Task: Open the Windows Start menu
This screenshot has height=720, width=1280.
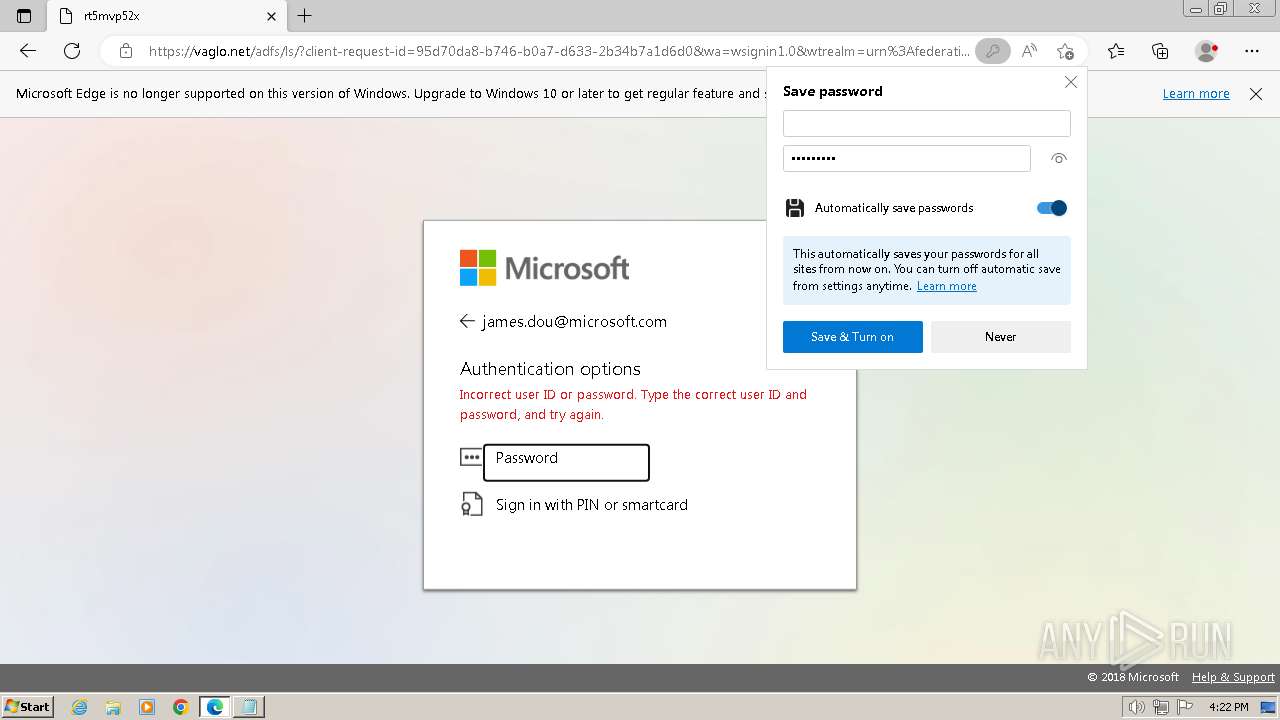Action: pyautogui.click(x=27, y=706)
